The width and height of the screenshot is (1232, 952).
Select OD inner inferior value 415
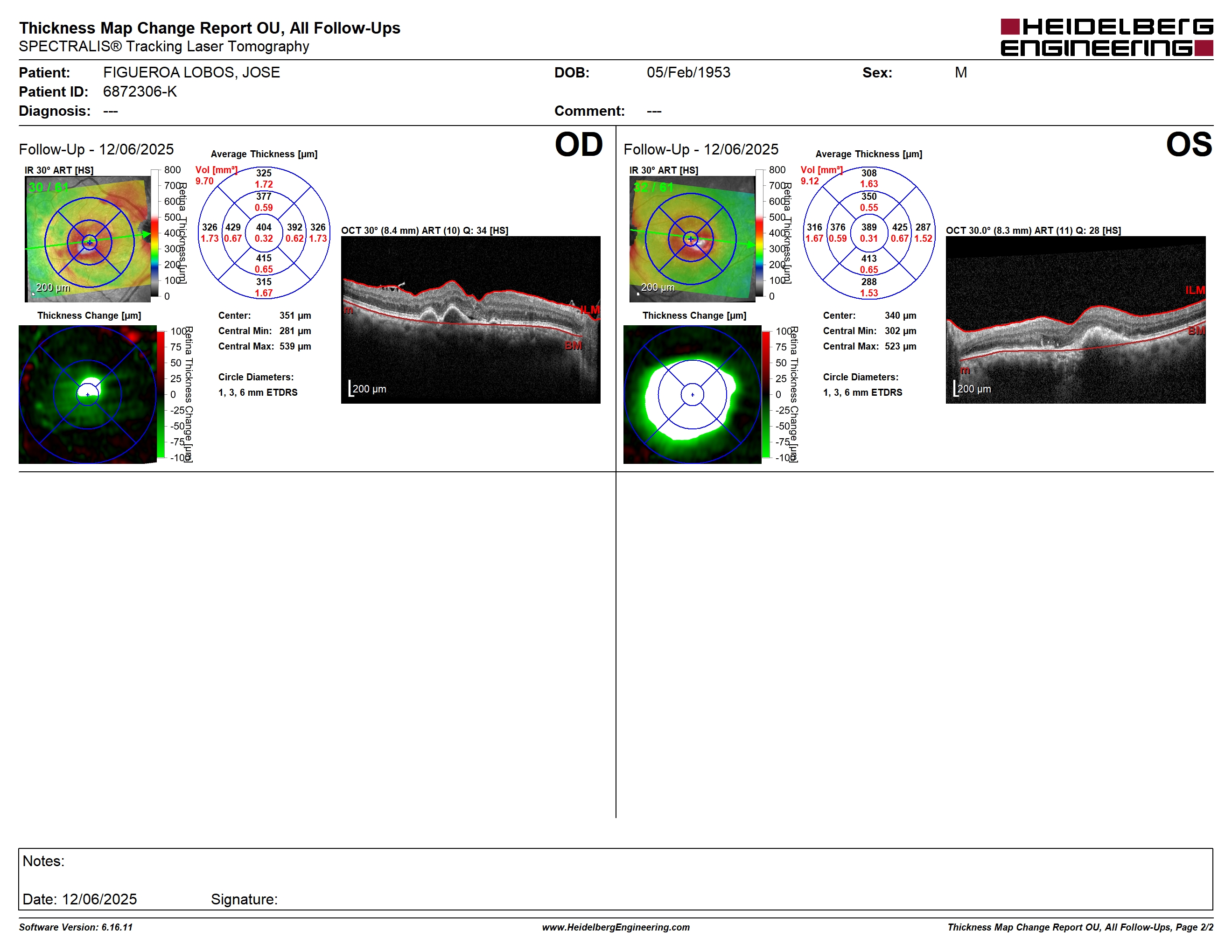coord(264,259)
